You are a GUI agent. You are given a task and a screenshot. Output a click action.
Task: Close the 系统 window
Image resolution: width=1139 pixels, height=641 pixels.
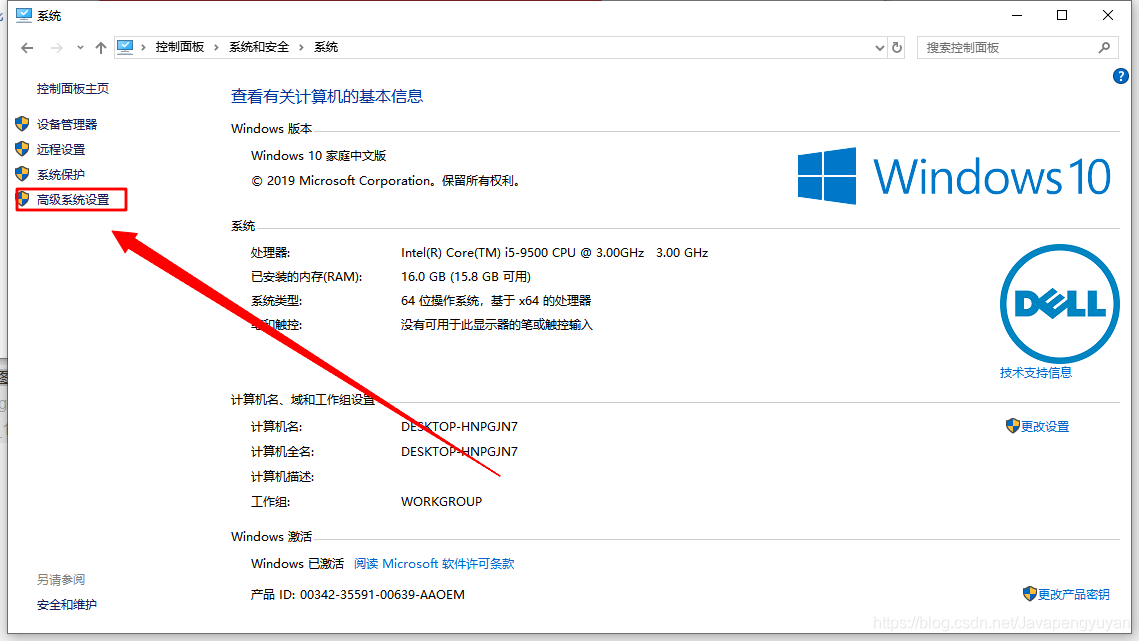[x=1108, y=15]
